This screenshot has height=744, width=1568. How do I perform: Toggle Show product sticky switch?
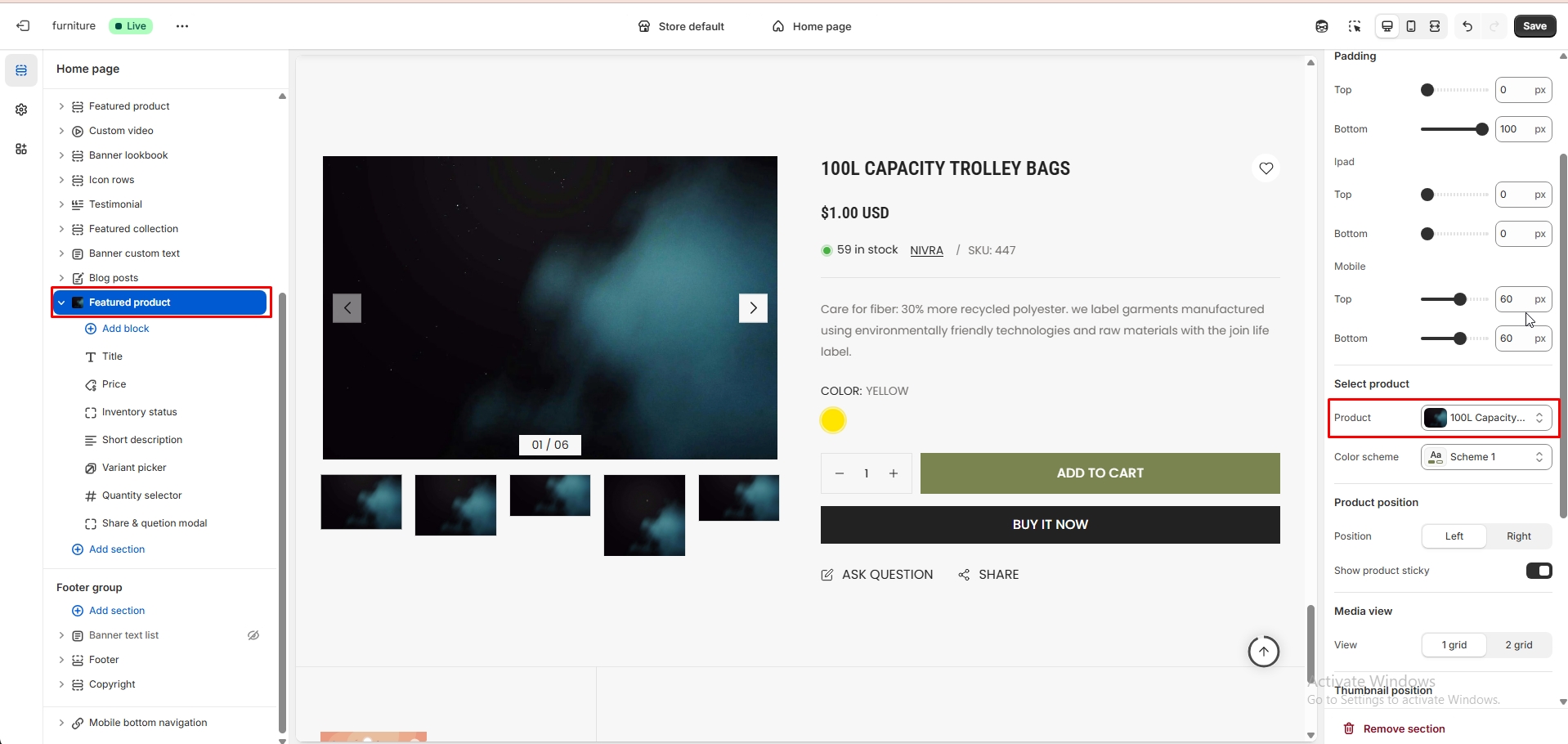click(x=1539, y=571)
